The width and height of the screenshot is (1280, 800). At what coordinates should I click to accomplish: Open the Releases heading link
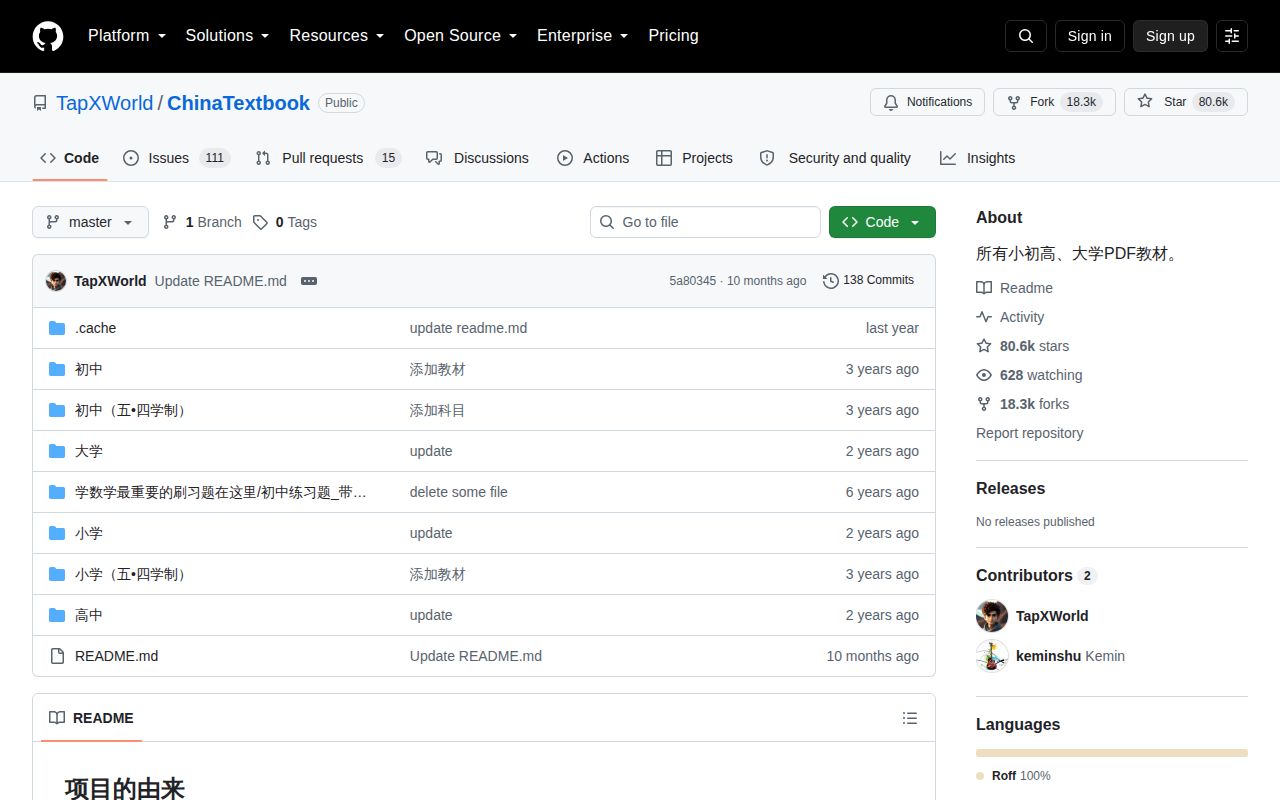[1010, 488]
